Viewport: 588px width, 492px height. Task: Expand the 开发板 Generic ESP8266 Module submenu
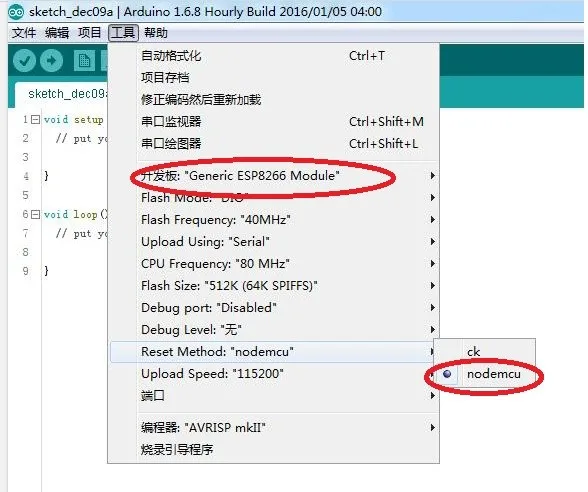(274, 176)
